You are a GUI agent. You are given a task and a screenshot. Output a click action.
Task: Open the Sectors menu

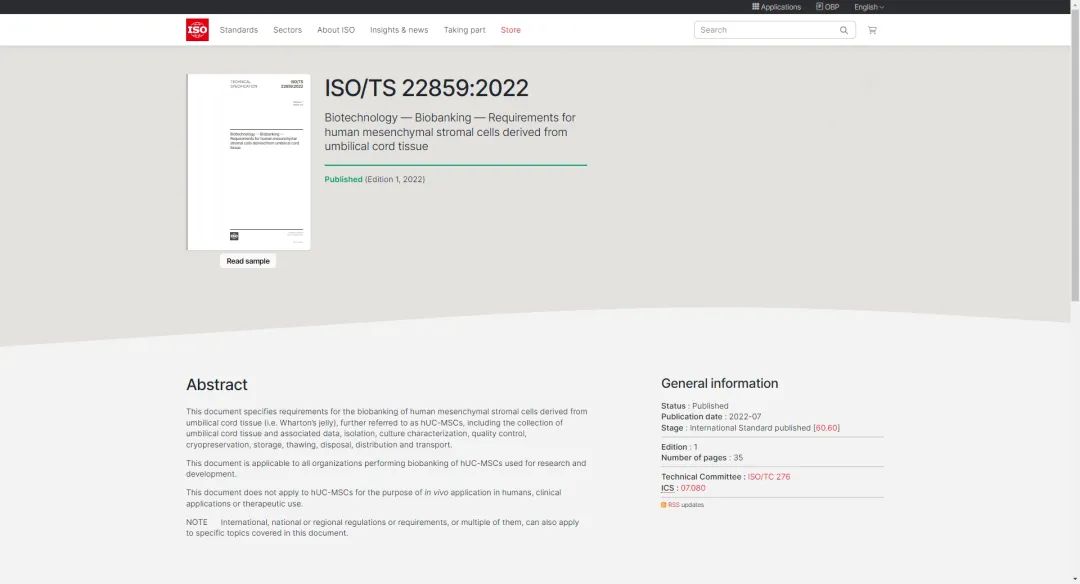(x=287, y=30)
